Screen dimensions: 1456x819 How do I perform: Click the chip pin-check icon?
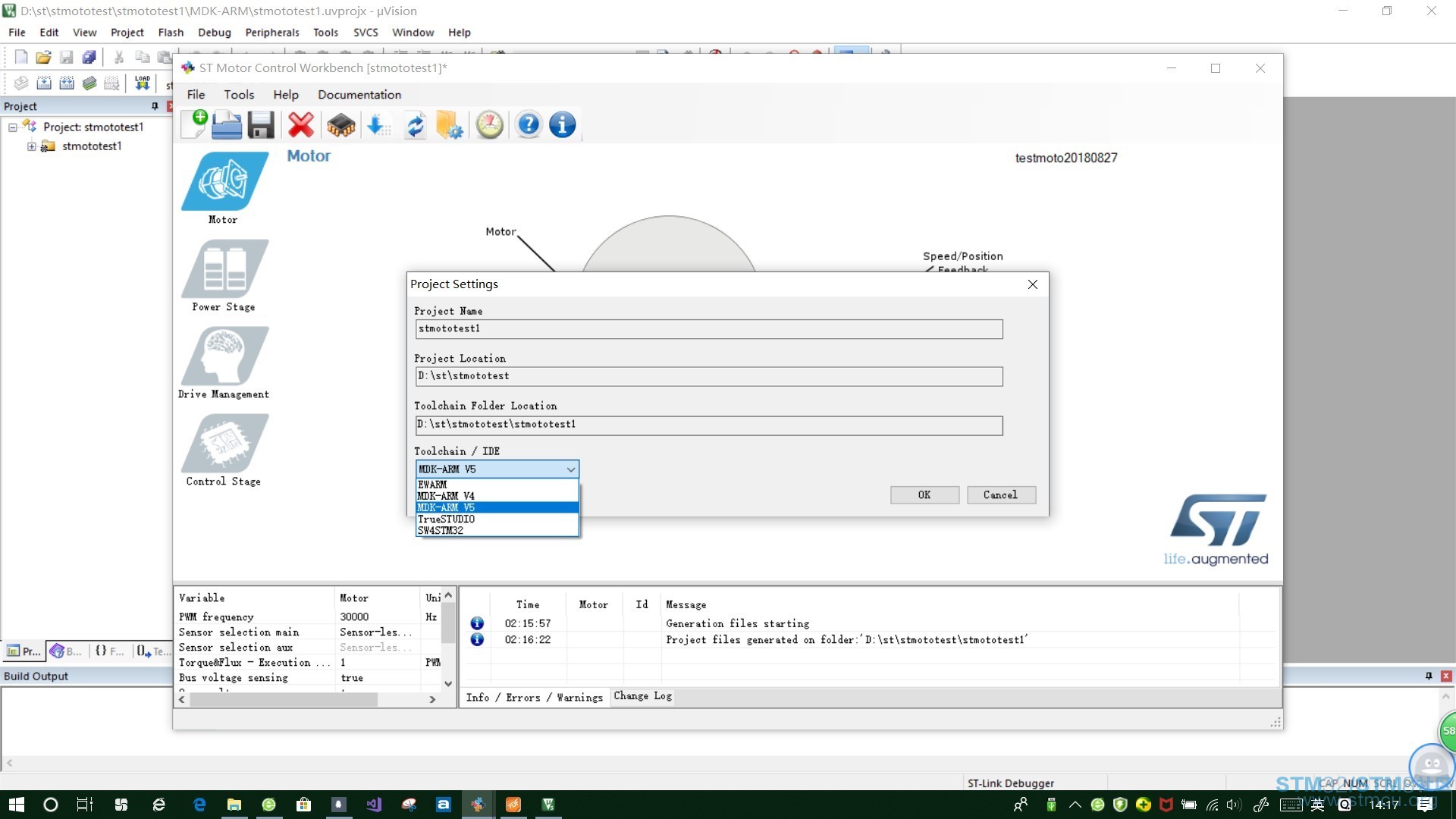pyautogui.click(x=340, y=124)
